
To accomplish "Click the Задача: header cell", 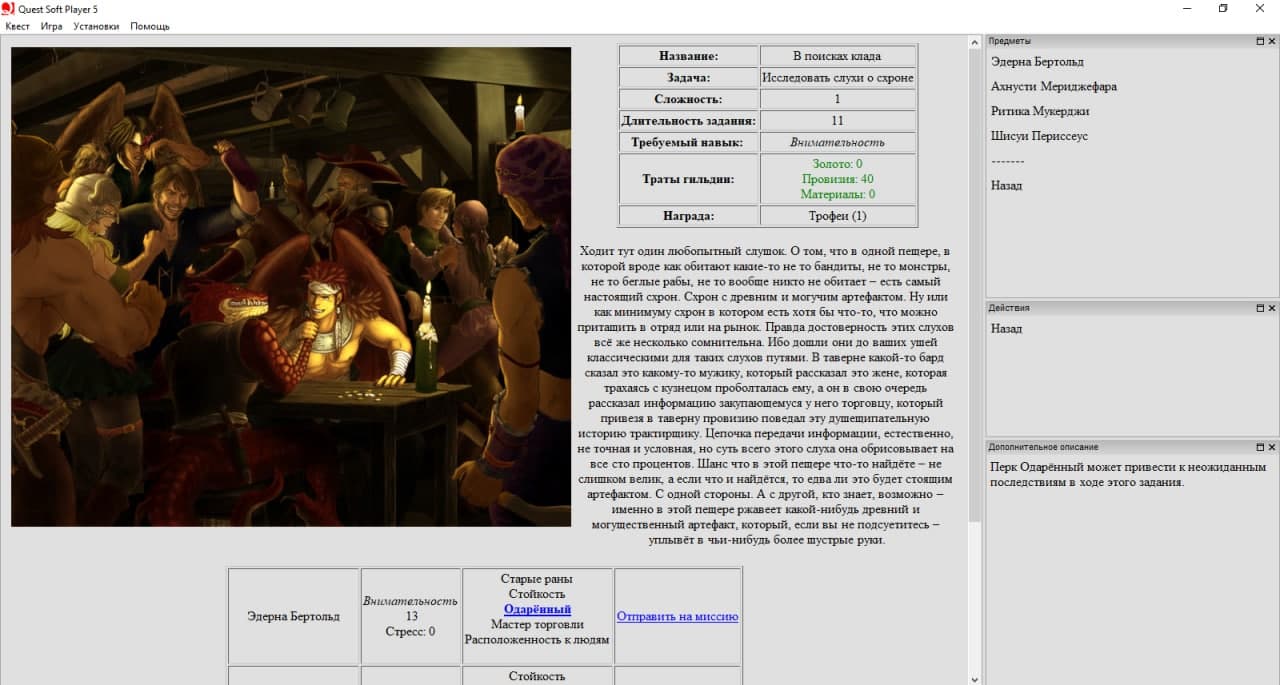I will pyautogui.click(x=689, y=77).
